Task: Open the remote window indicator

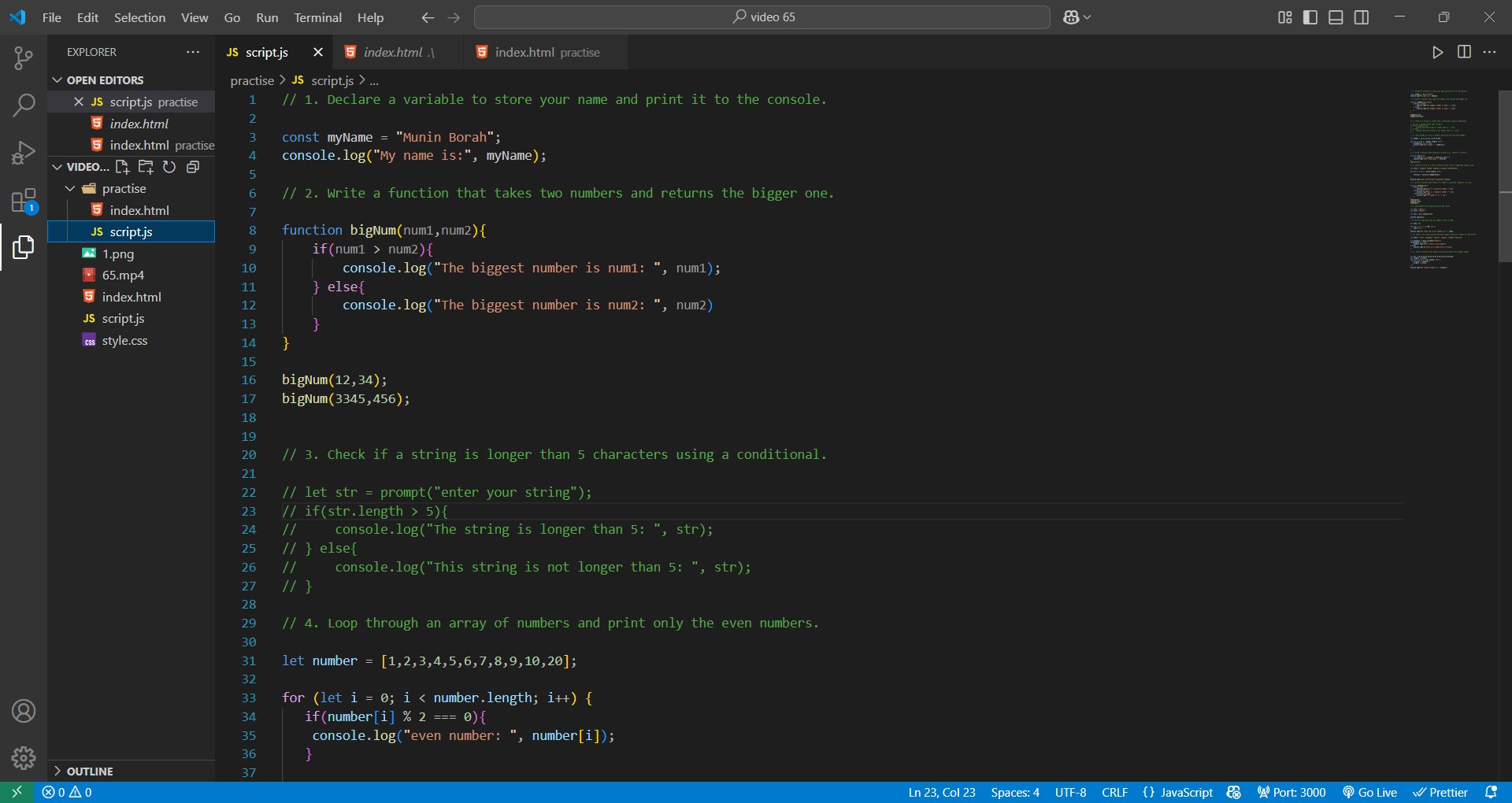Action: 17,792
